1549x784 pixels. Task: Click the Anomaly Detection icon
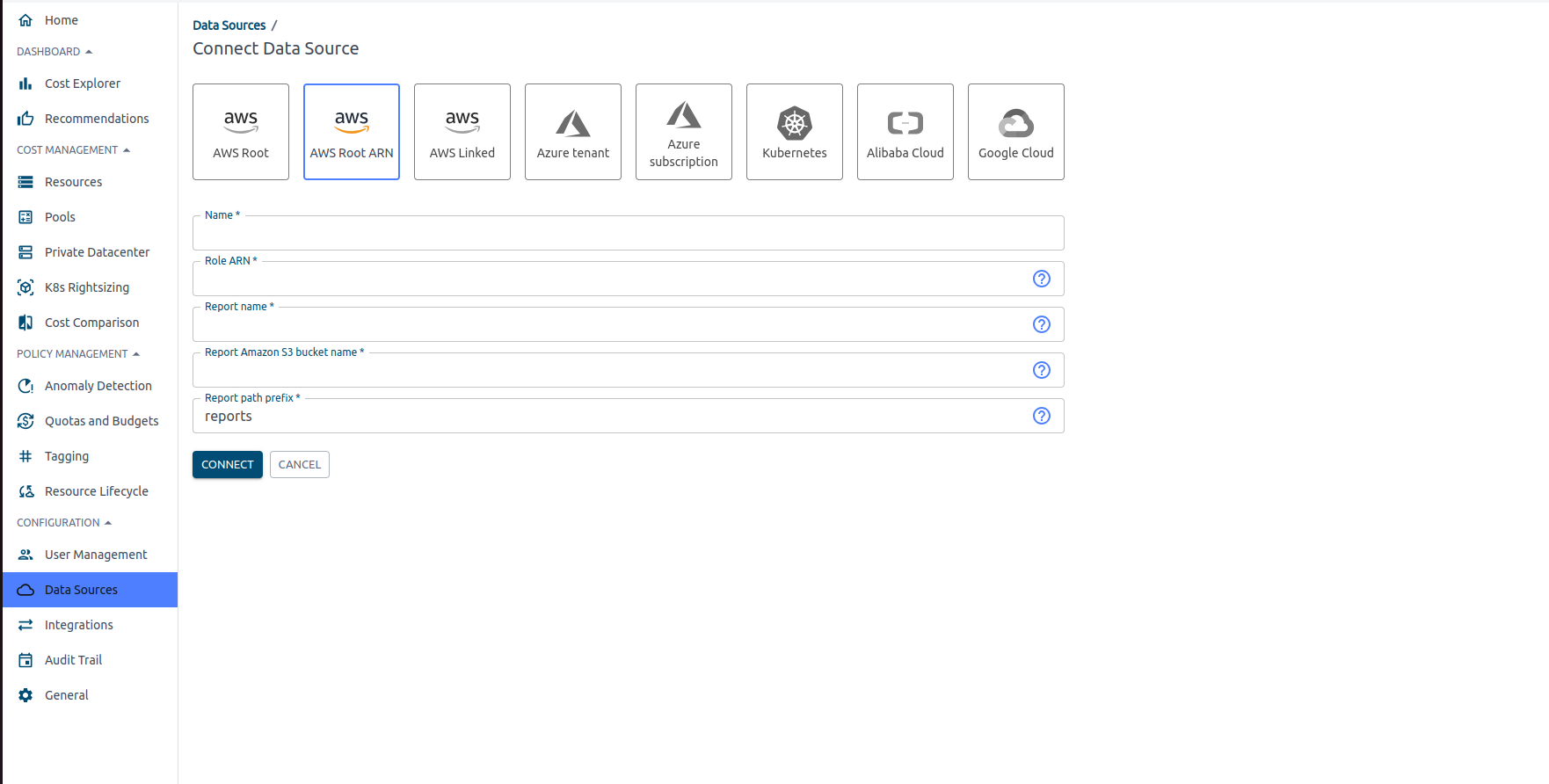25,386
